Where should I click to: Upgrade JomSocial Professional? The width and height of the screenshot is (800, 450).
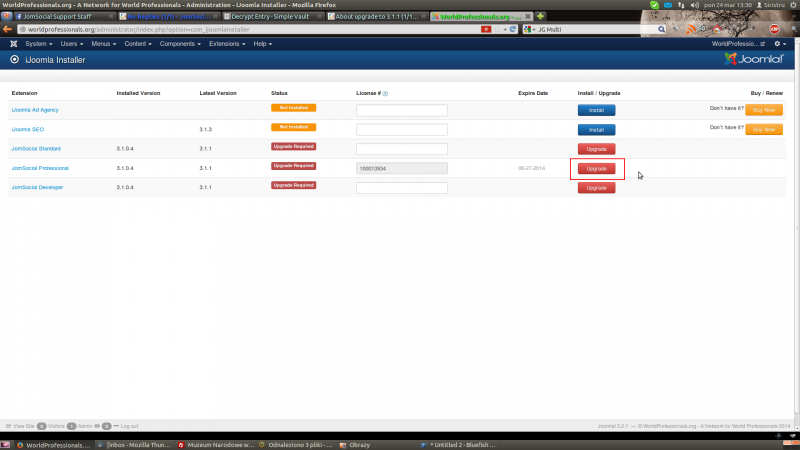[x=596, y=168]
